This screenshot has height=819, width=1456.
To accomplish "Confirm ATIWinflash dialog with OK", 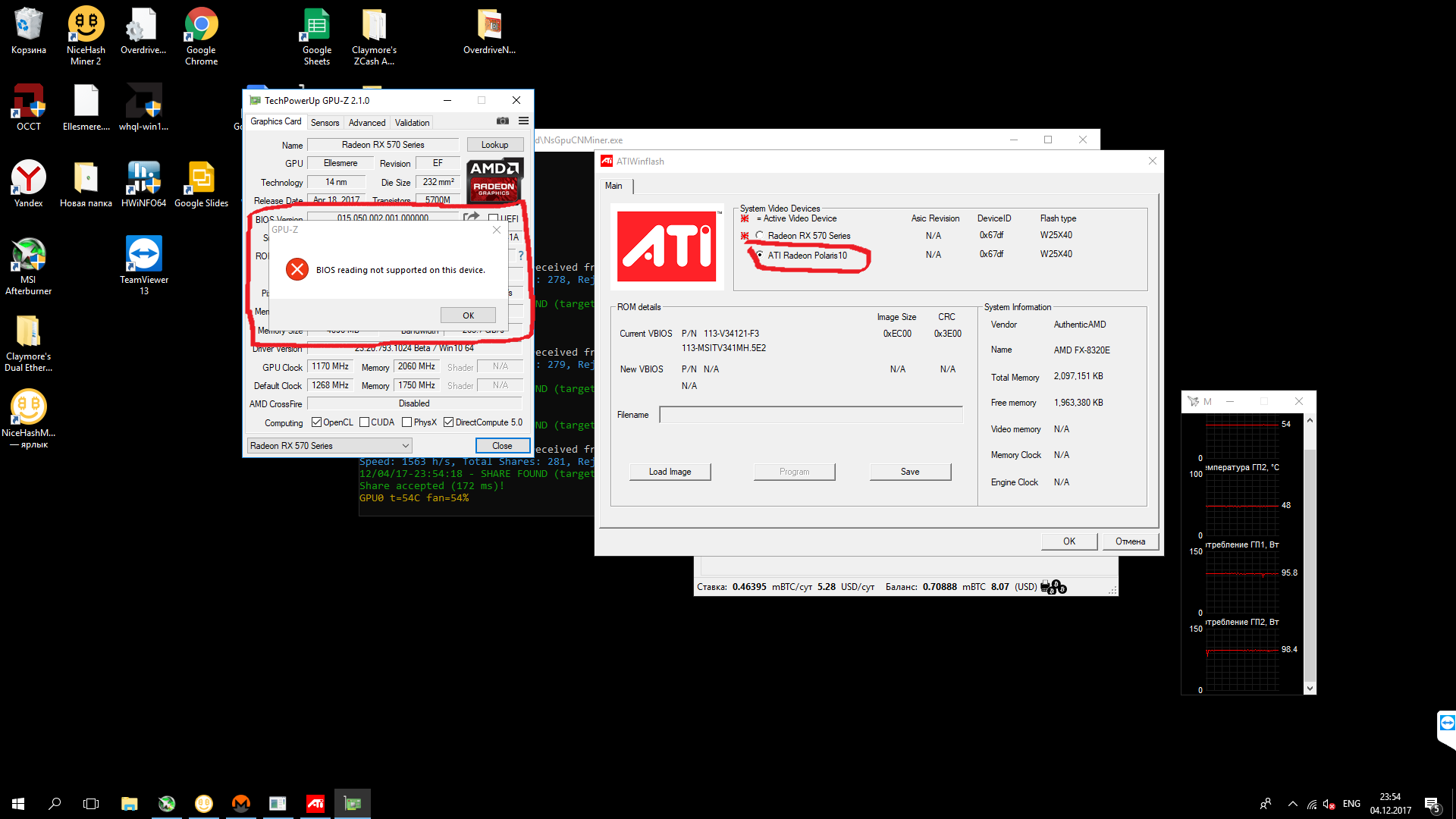I will (1069, 541).
